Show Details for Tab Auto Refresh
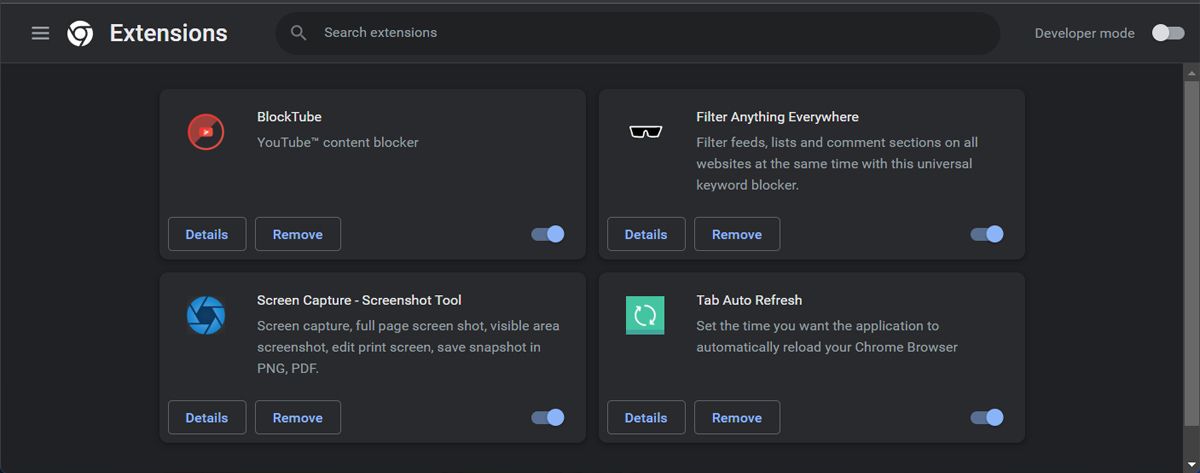Screen dimensions: 1200x473 point(646,417)
